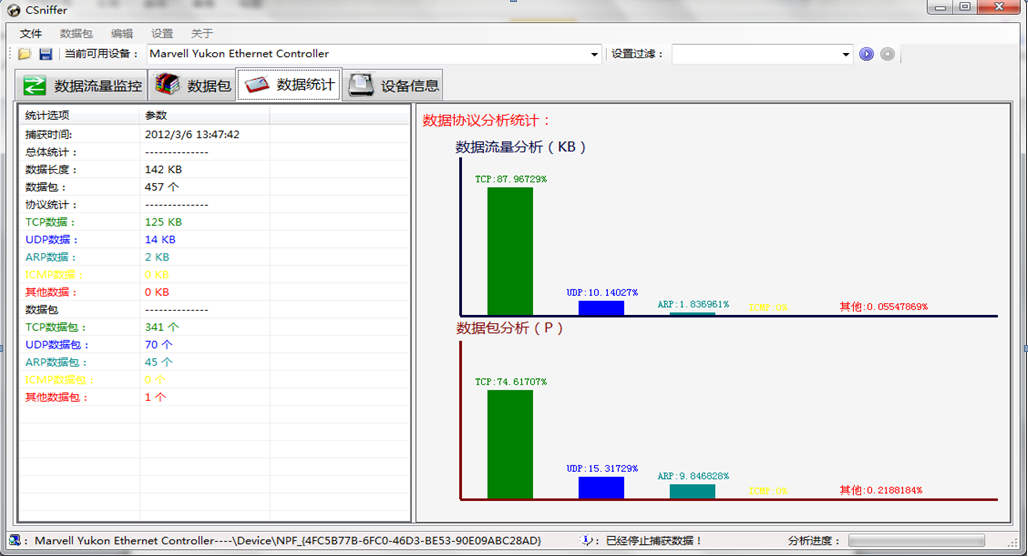This screenshot has width=1028, height=557.
Task: Click the value 45 个
Action: pyautogui.click(x=159, y=362)
